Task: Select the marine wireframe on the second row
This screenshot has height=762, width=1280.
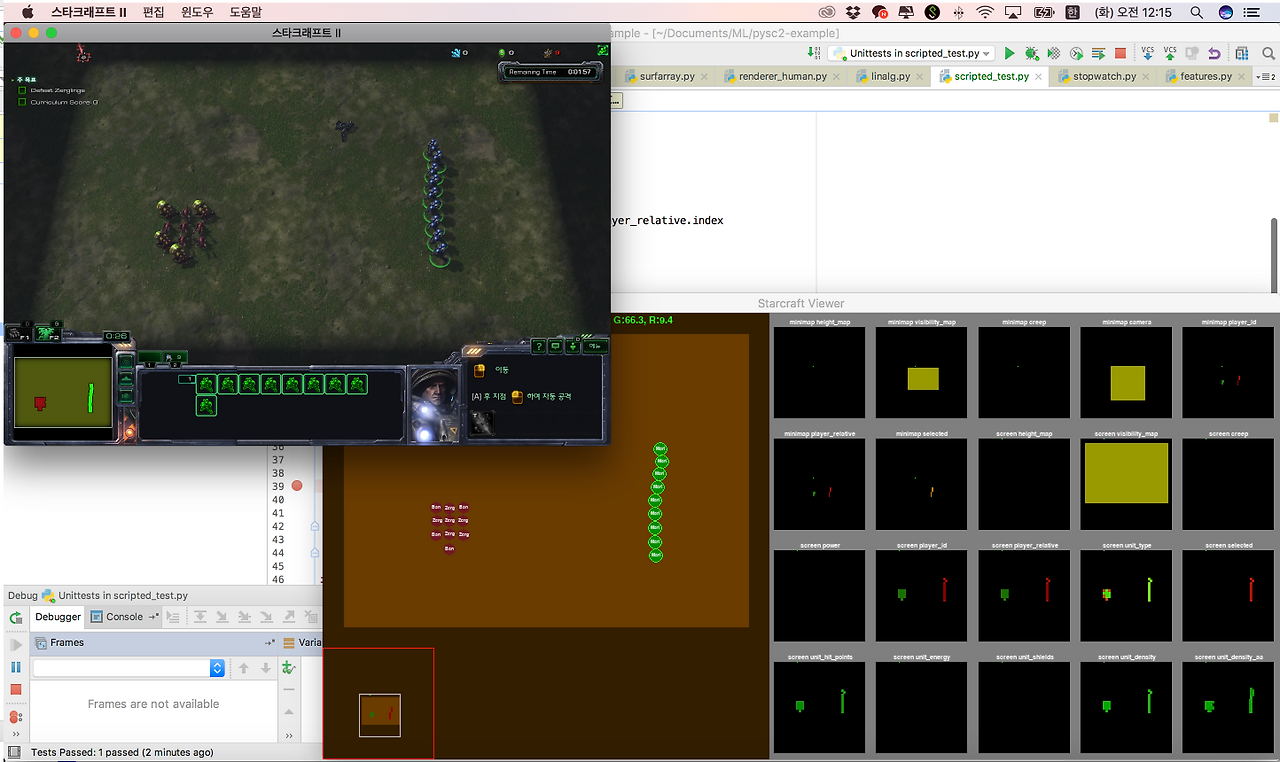Action: click(206, 405)
